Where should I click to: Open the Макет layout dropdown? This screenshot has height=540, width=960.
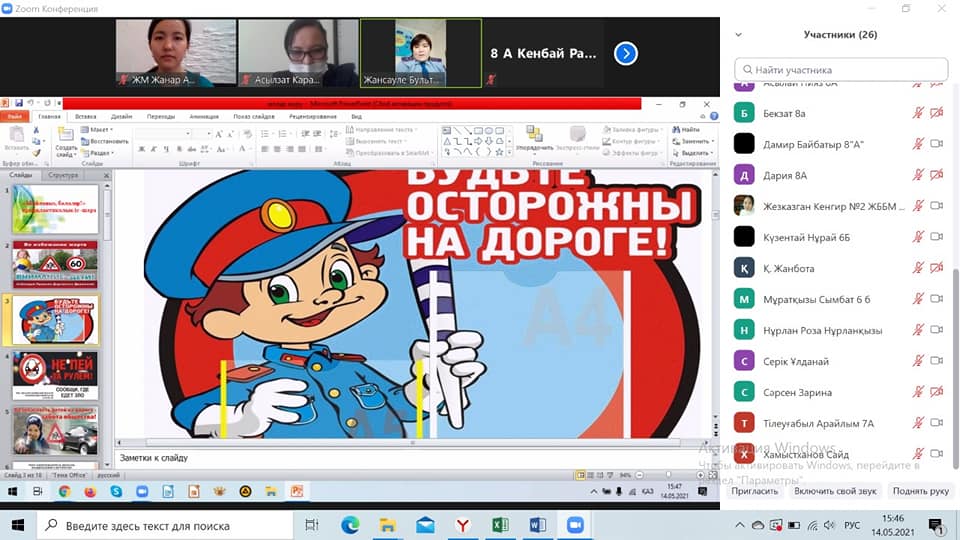point(98,130)
